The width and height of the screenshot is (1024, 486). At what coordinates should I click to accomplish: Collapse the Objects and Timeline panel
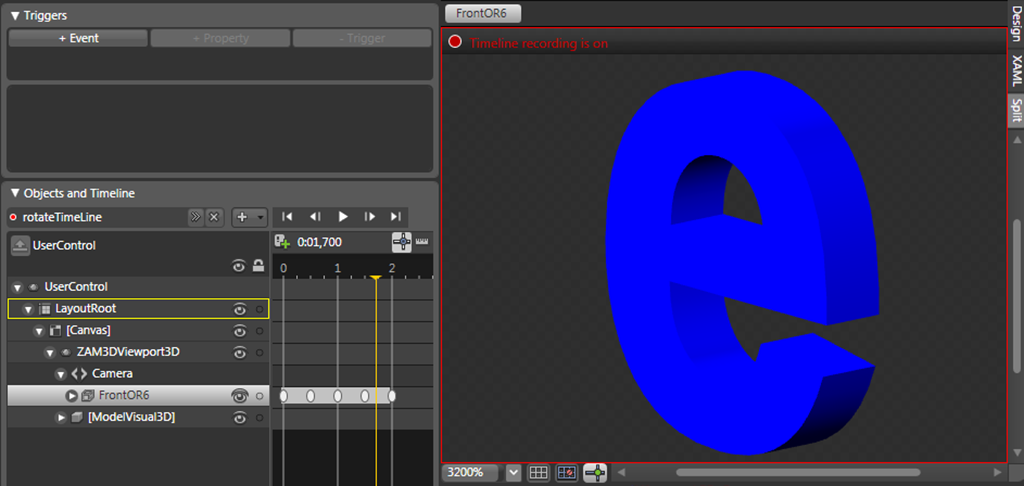click(x=15, y=193)
